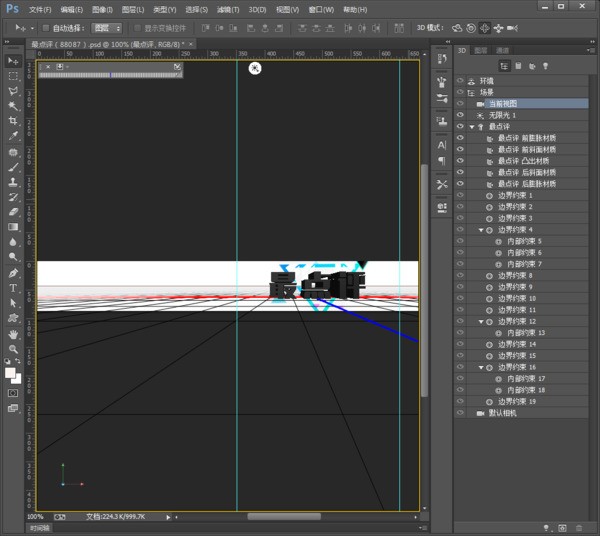
Task: Activate the Zoom magnifier tool
Action: [14, 347]
